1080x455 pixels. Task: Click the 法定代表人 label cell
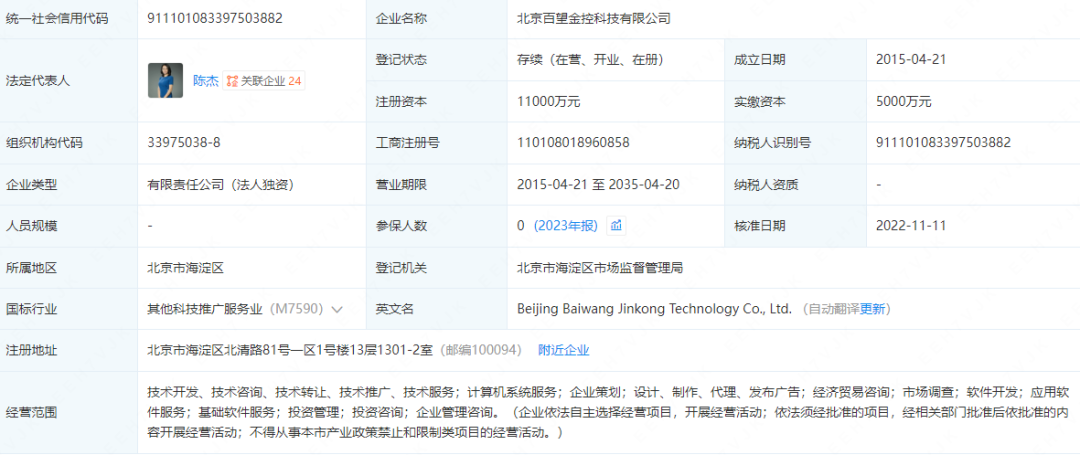68,81
